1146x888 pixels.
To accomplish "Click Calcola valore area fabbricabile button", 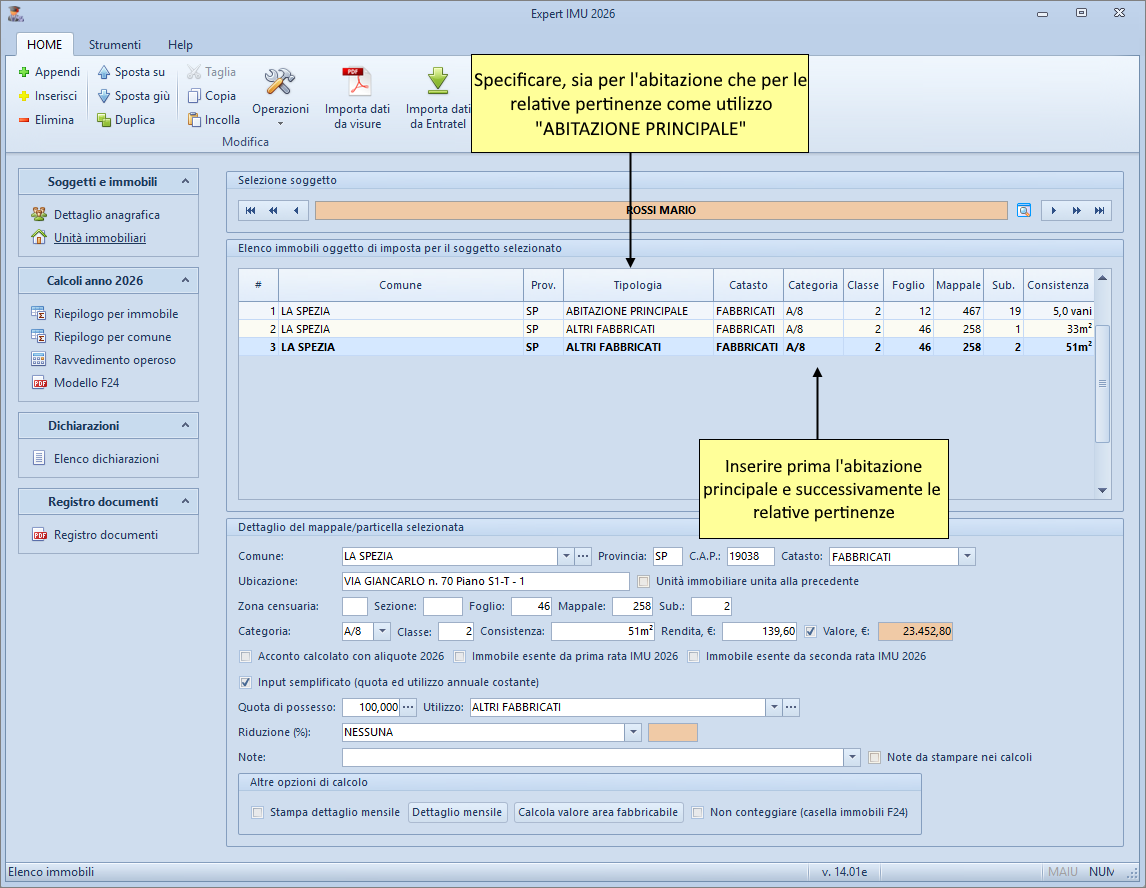I will click(598, 812).
